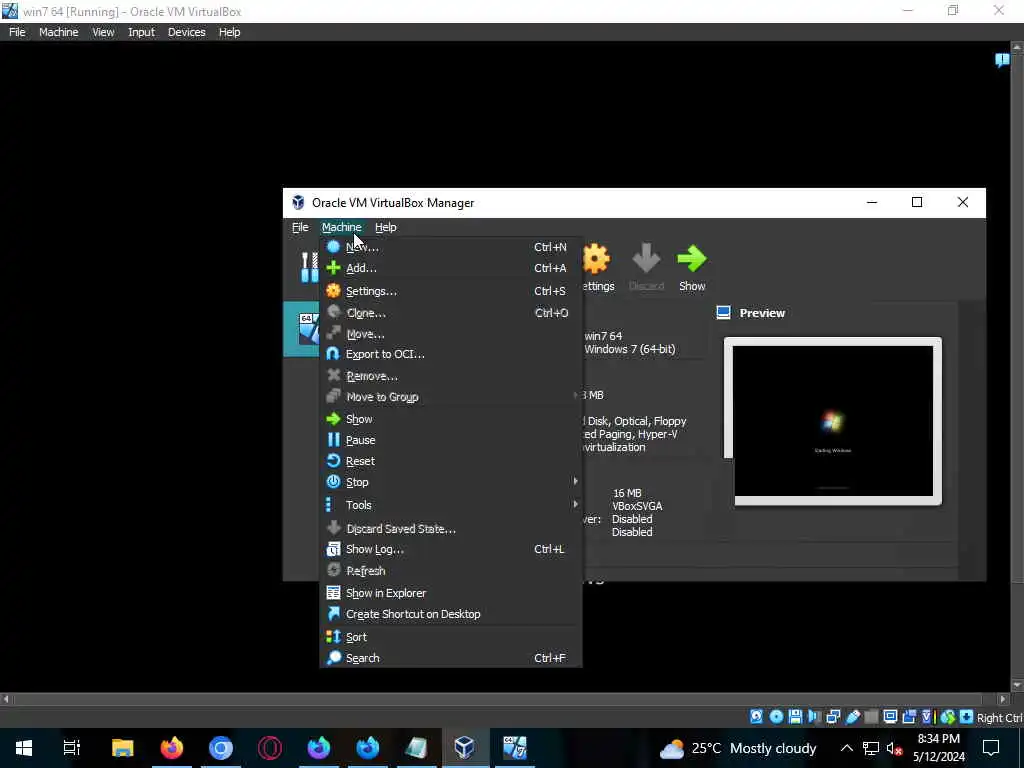Open outer VM window File menu

[x=17, y=32]
